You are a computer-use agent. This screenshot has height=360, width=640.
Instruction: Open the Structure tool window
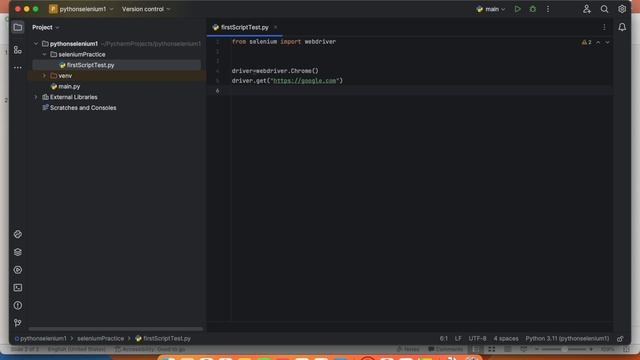click(18, 50)
